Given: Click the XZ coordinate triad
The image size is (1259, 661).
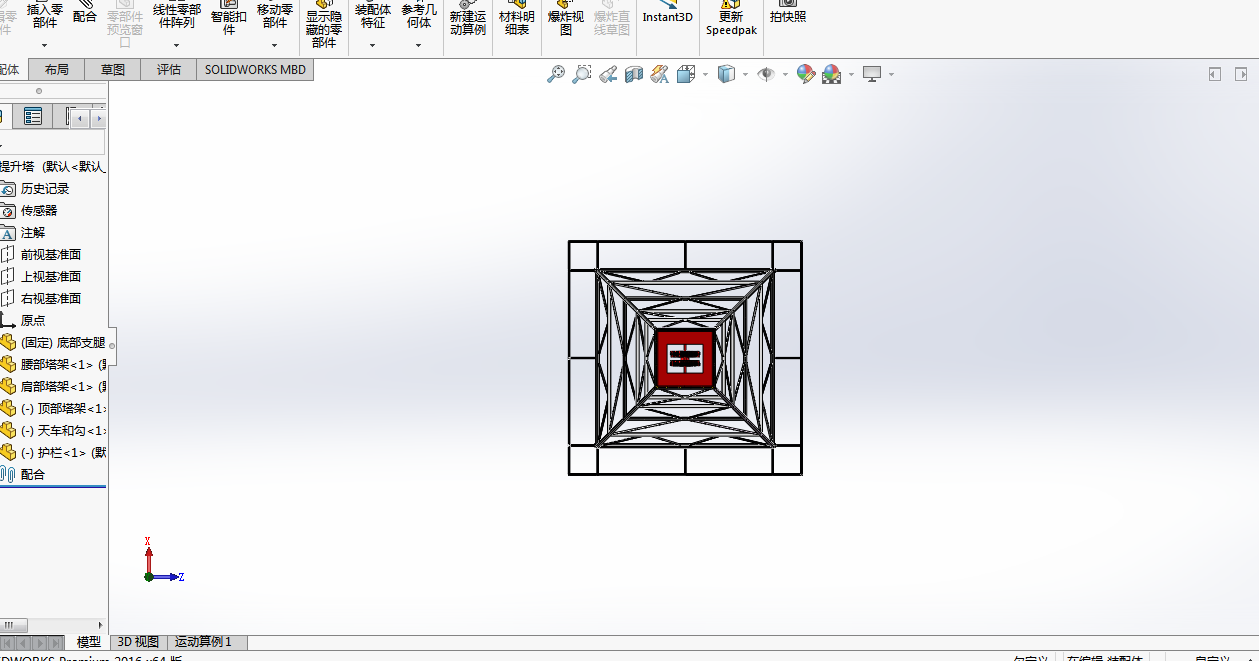Looking at the screenshot, I should [x=163, y=561].
